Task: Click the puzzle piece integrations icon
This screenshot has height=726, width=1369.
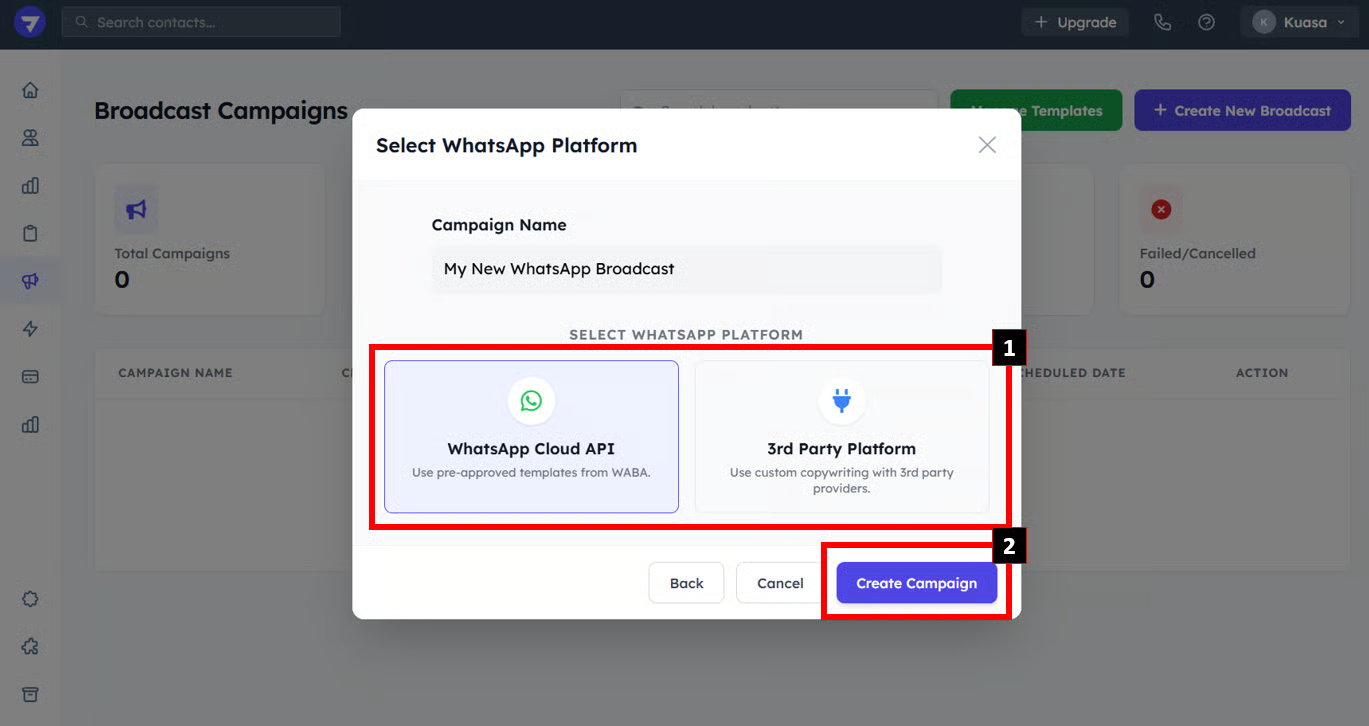Action: (30, 647)
